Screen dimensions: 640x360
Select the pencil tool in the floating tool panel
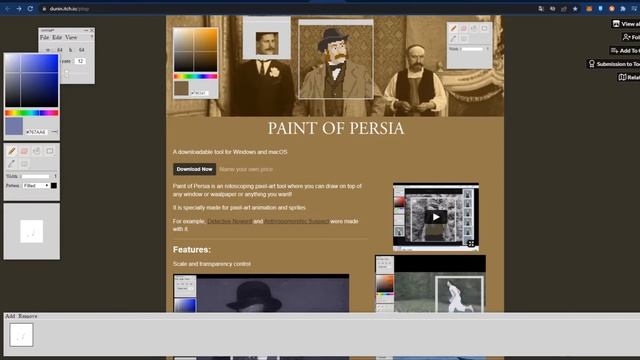tap(12, 151)
